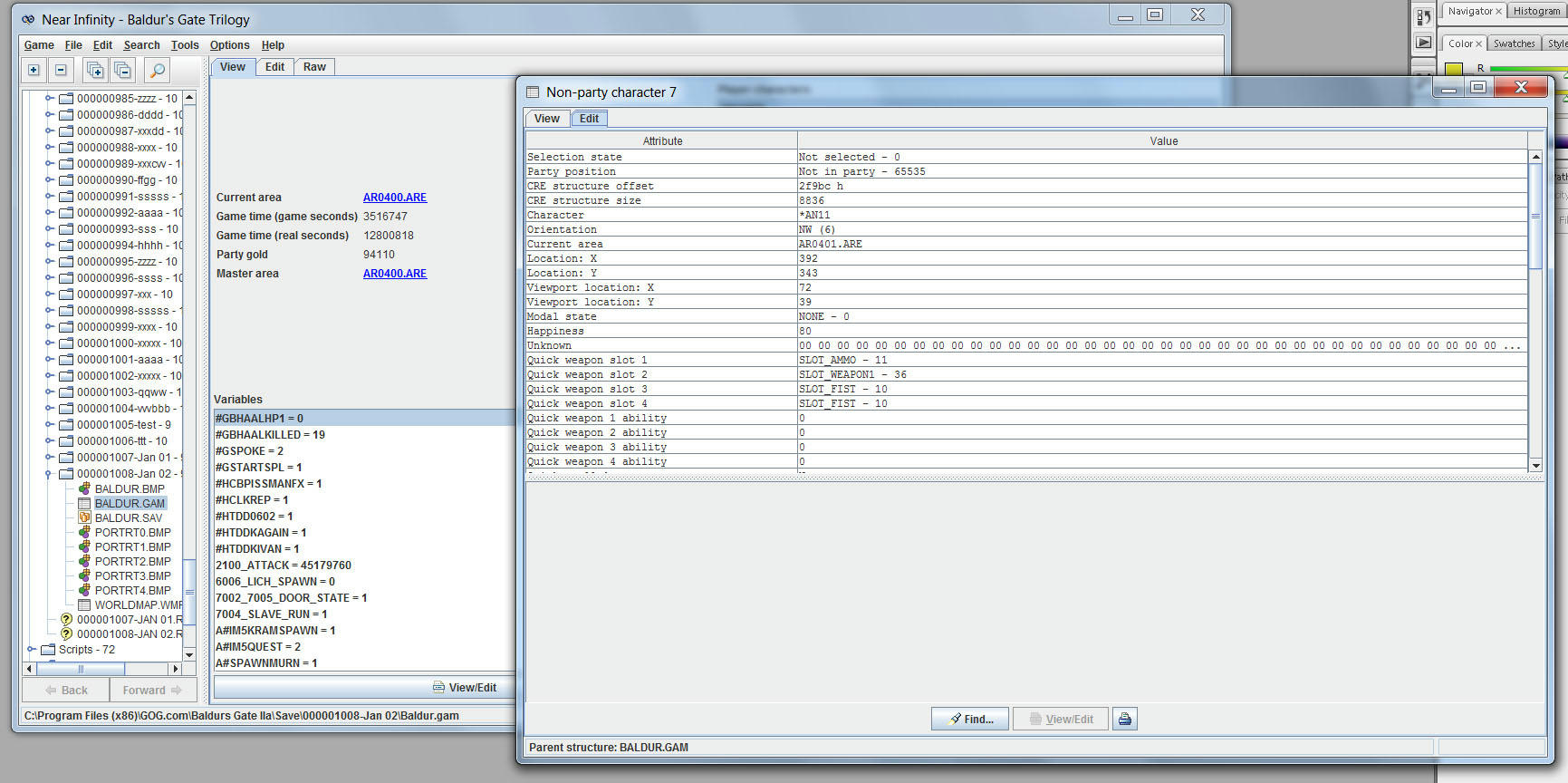Select Edit tab in character window
Screen dimensions: 1568x783
tap(589, 119)
